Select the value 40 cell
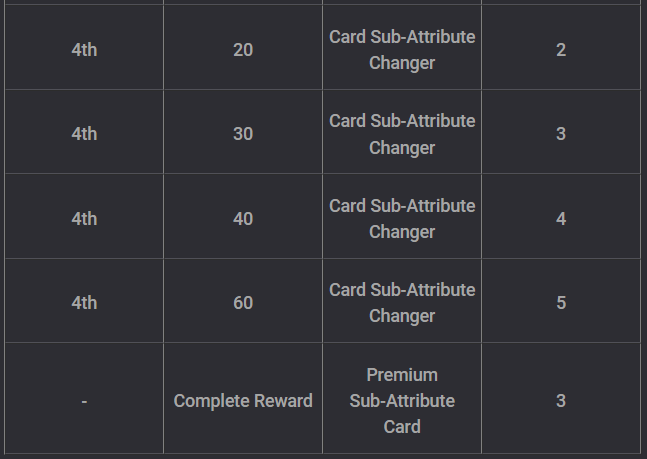 tap(243, 218)
